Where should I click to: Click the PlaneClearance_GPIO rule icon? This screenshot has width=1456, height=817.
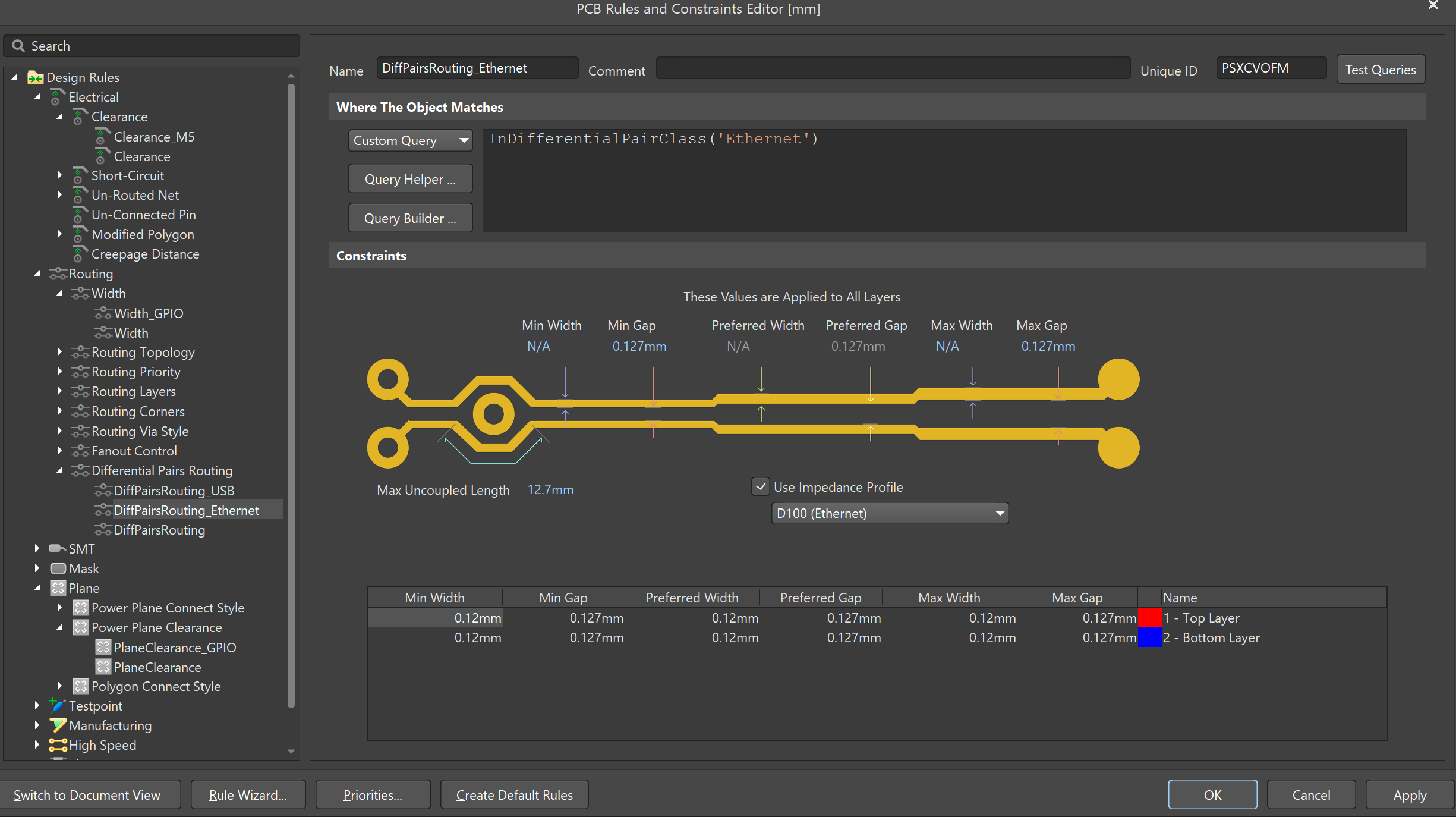tap(103, 648)
